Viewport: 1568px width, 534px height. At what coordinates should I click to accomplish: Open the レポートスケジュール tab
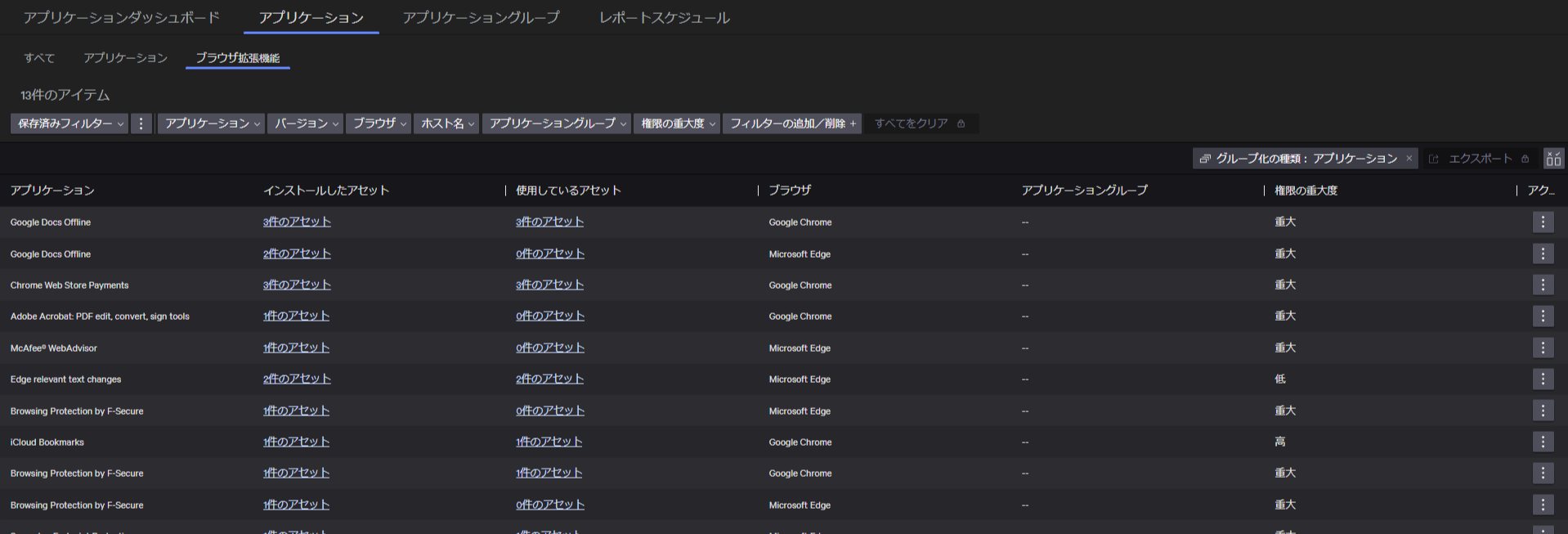(x=665, y=17)
